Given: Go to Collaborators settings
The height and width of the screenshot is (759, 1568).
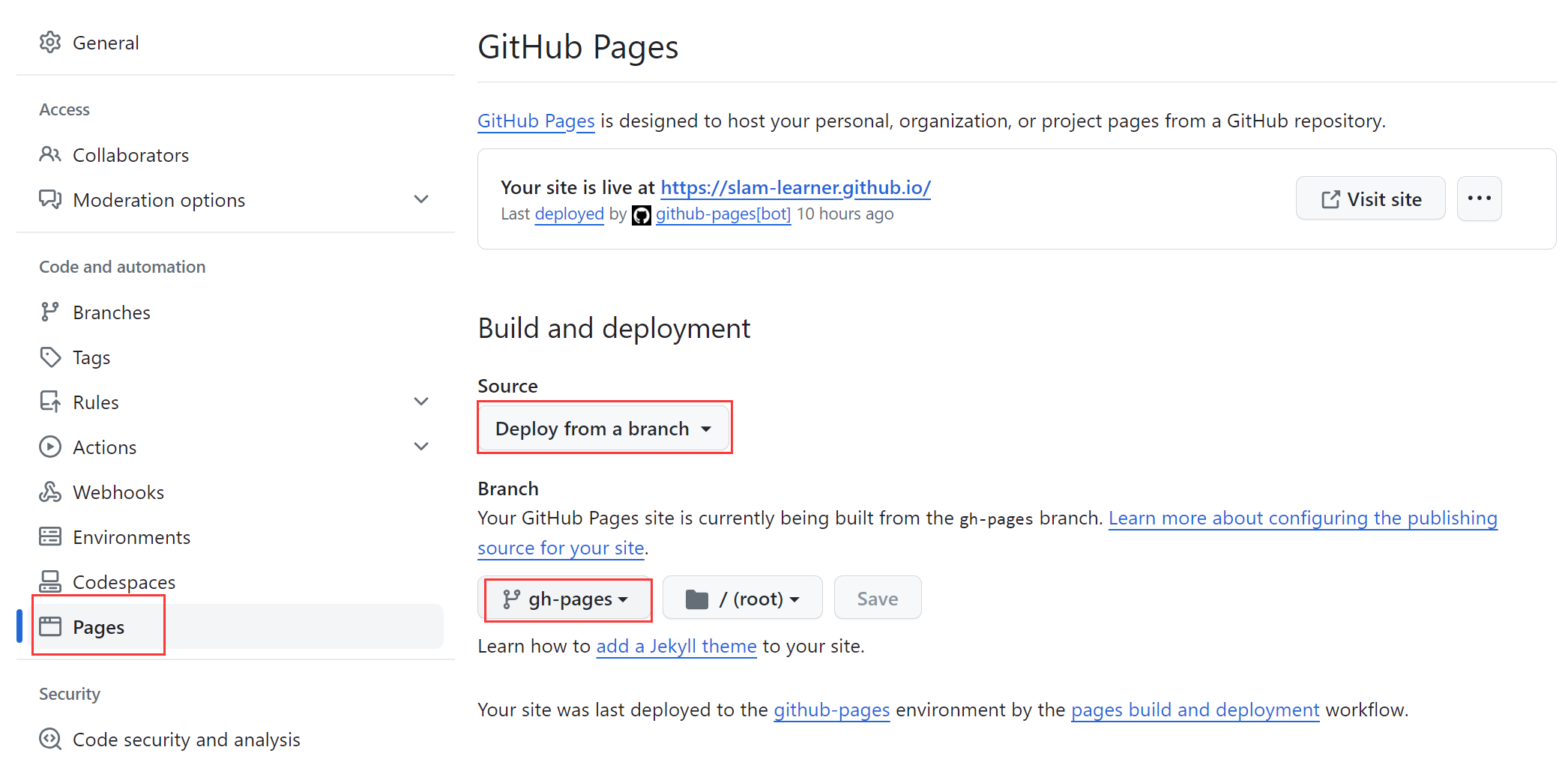Looking at the screenshot, I should pos(130,155).
